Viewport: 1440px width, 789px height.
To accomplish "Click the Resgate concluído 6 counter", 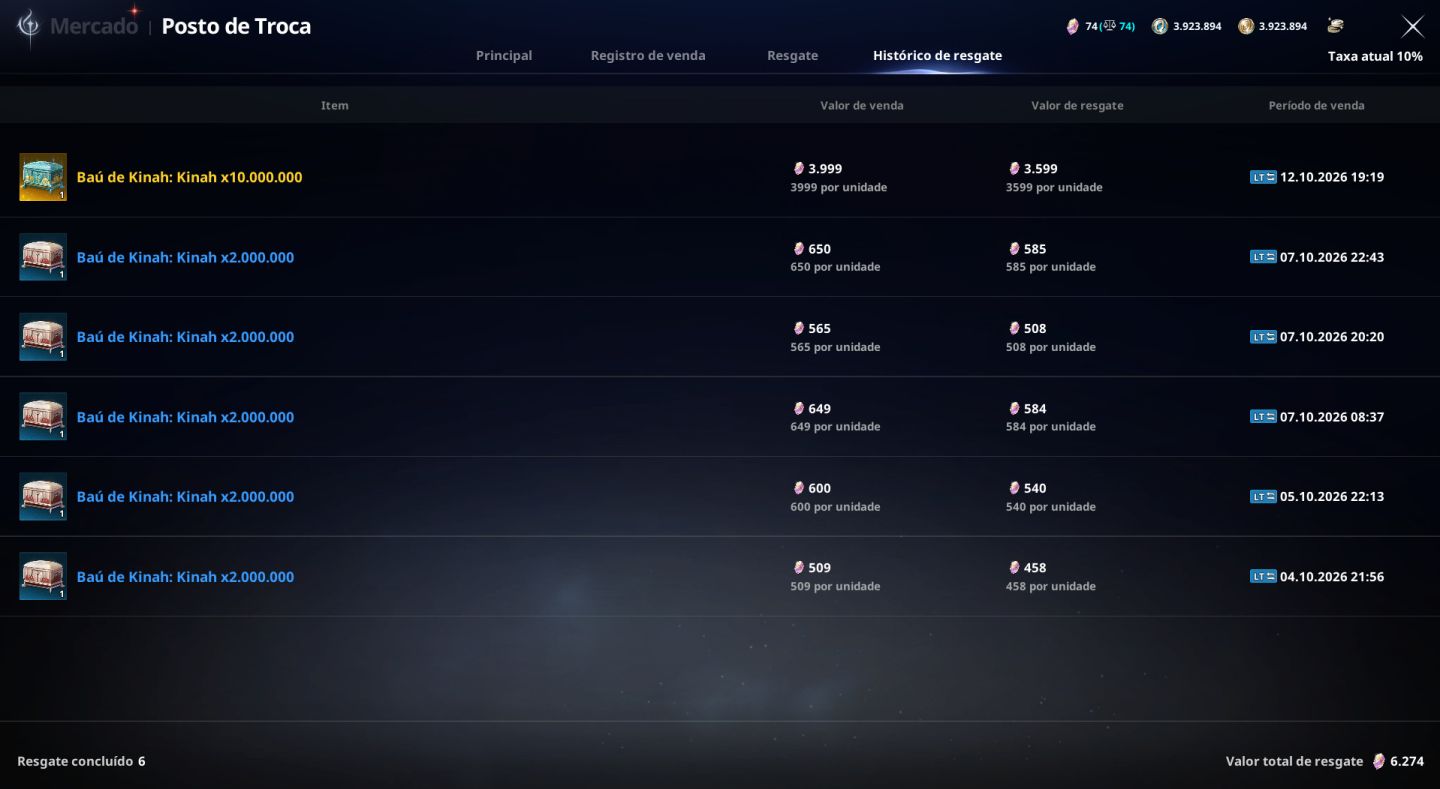I will tap(81, 761).
